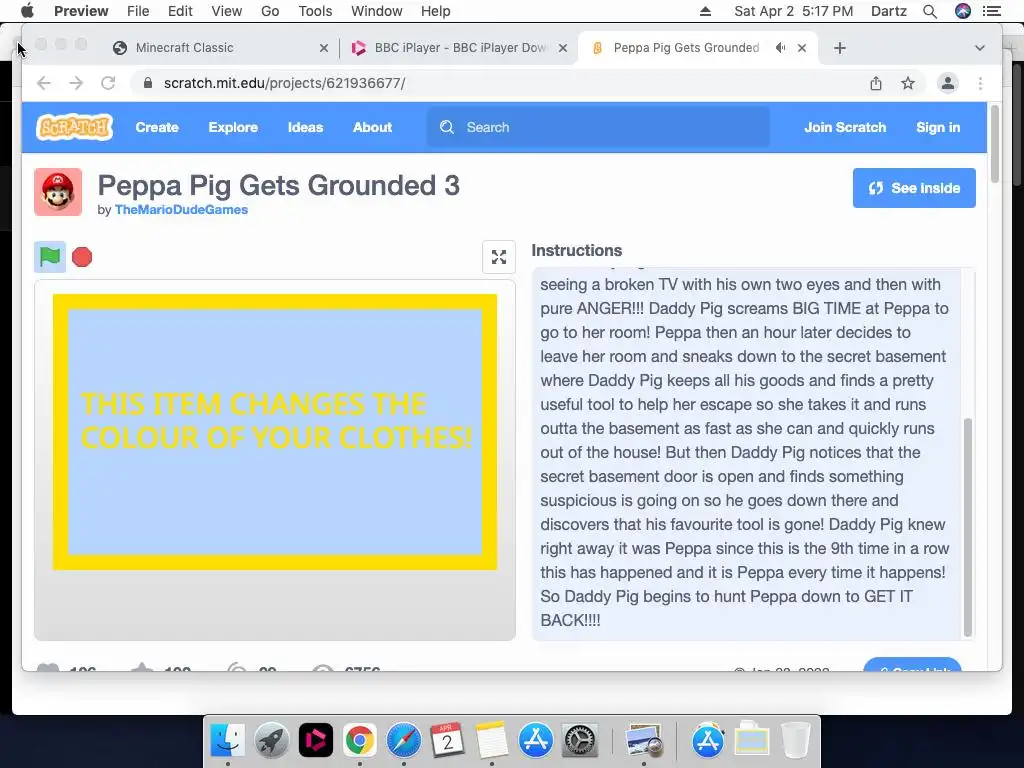Open Chrome profile icon
This screenshot has height=768, width=1024.
tap(948, 83)
